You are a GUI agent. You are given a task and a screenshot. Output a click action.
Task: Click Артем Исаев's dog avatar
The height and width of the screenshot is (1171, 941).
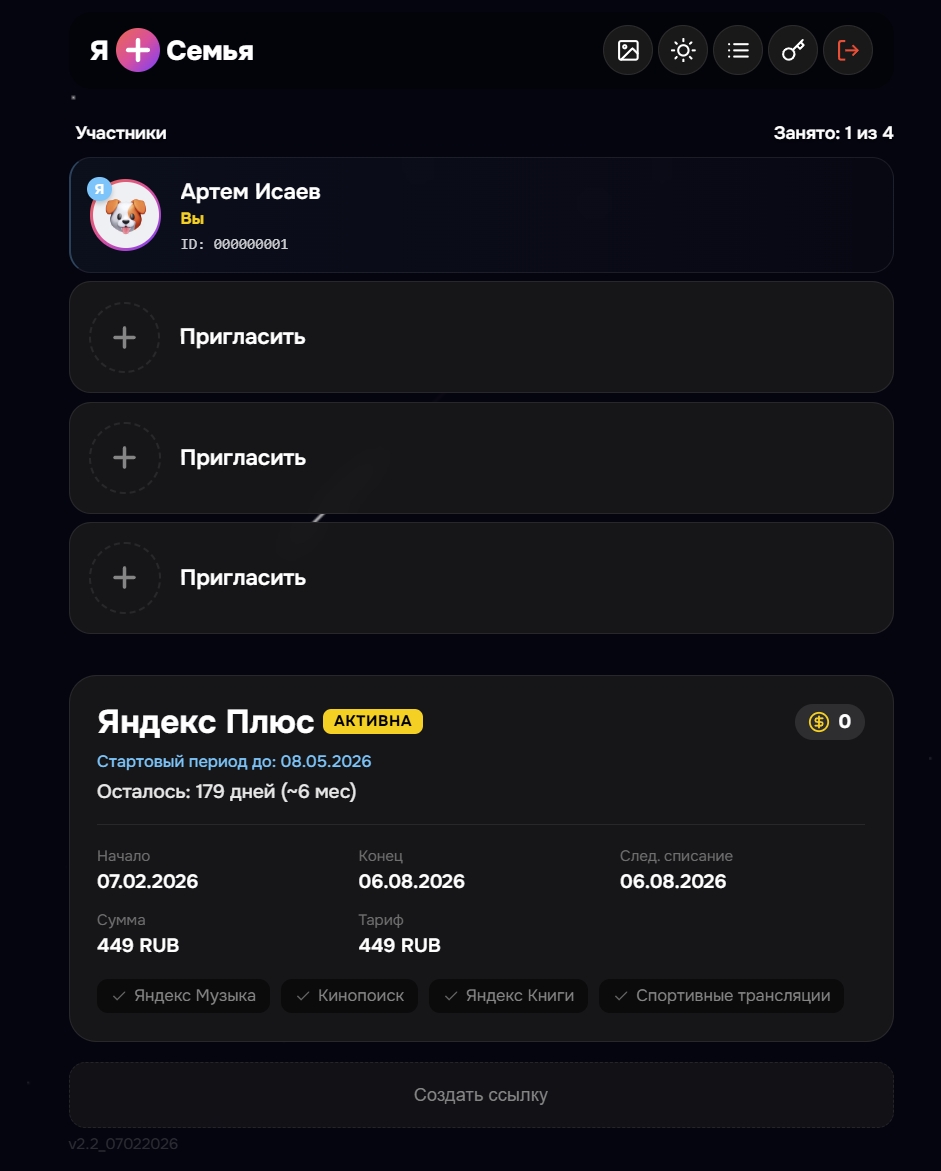pos(126,215)
